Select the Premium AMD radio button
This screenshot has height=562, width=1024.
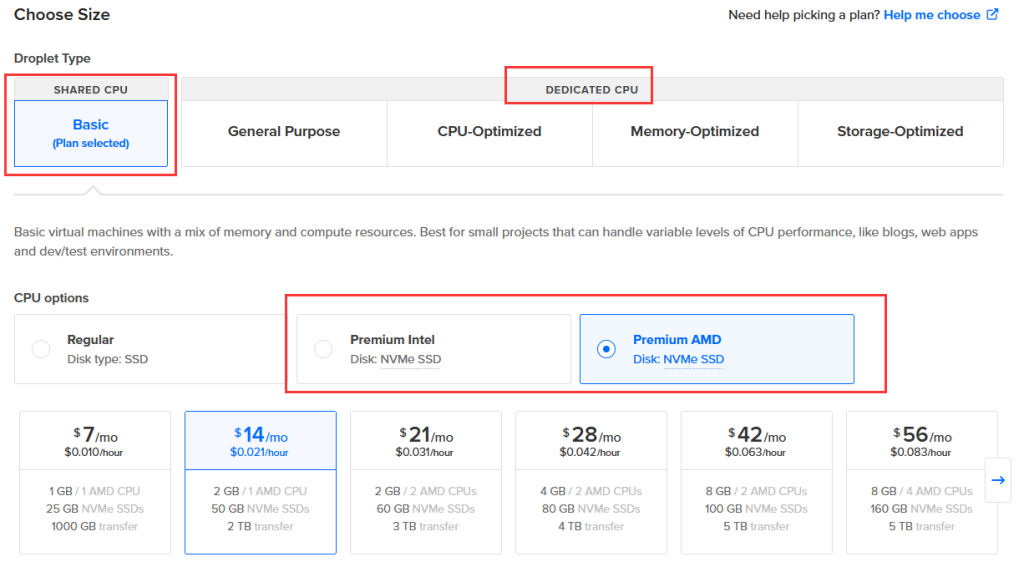[x=606, y=349]
